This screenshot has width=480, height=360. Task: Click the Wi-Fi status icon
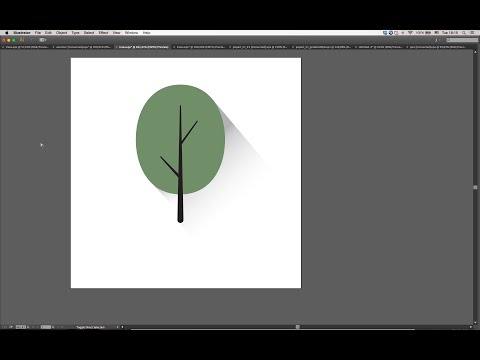pyautogui.click(x=410, y=33)
